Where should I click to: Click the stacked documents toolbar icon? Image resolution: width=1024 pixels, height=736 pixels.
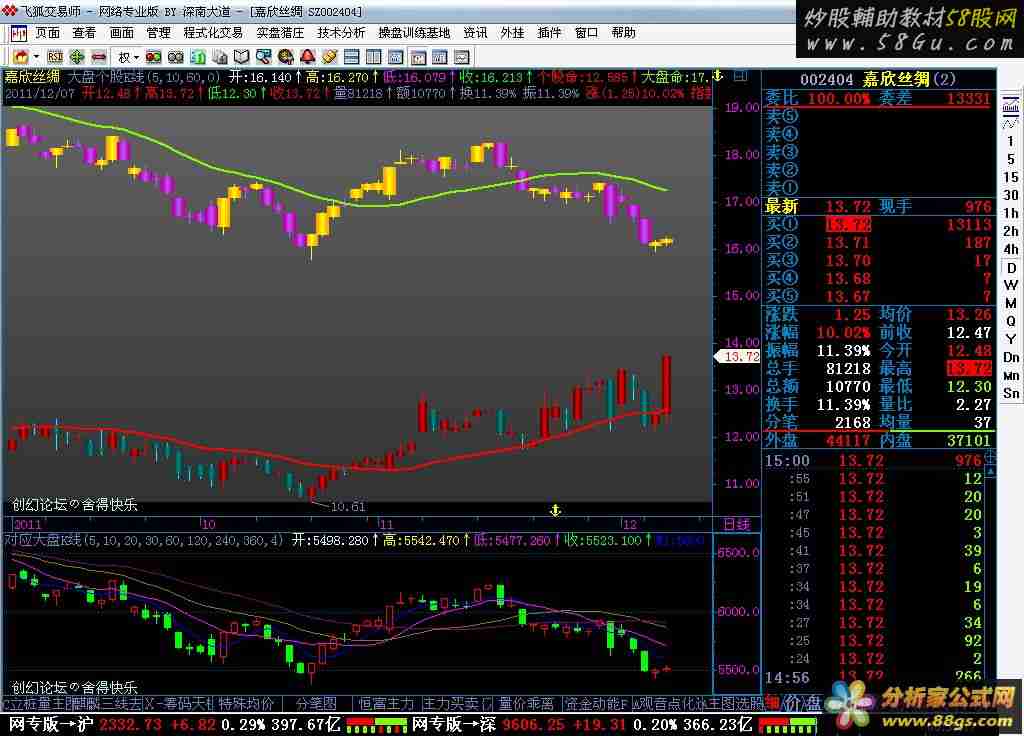tap(219, 57)
